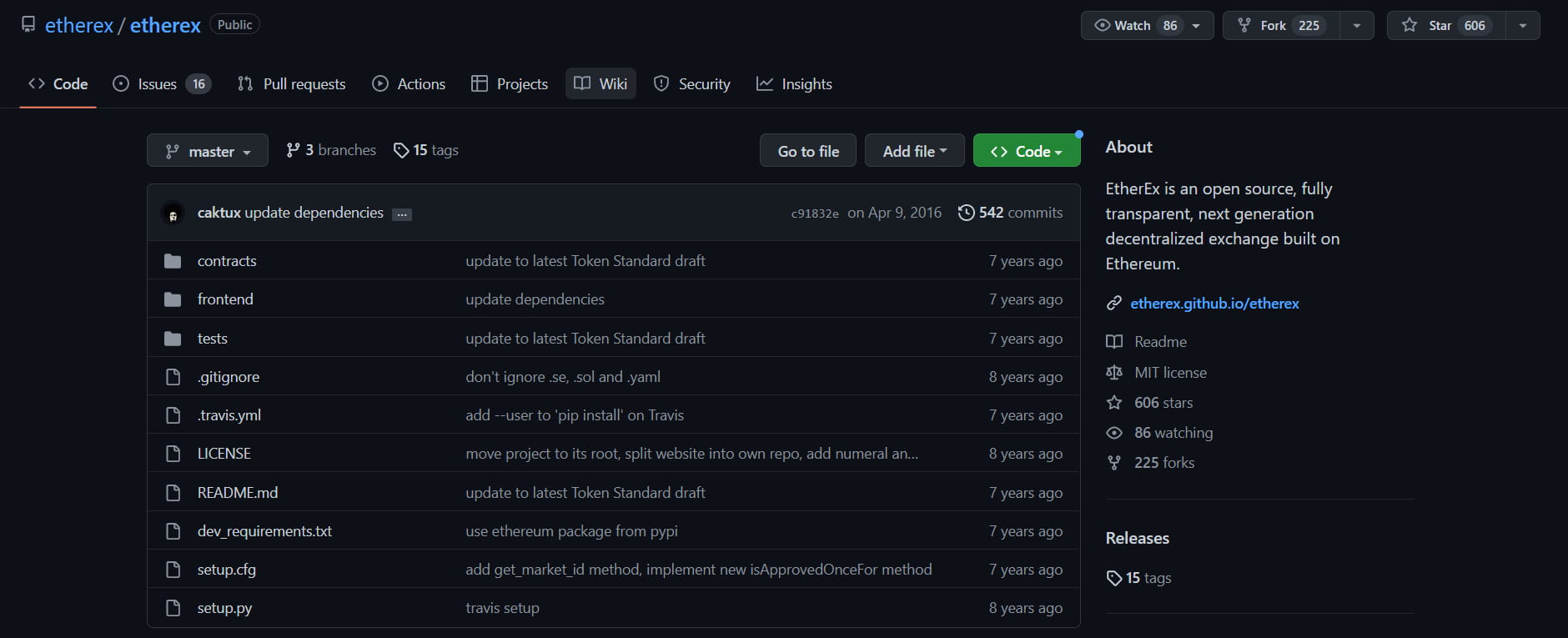Open the dev_requirements.txt file

[x=264, y=531]
